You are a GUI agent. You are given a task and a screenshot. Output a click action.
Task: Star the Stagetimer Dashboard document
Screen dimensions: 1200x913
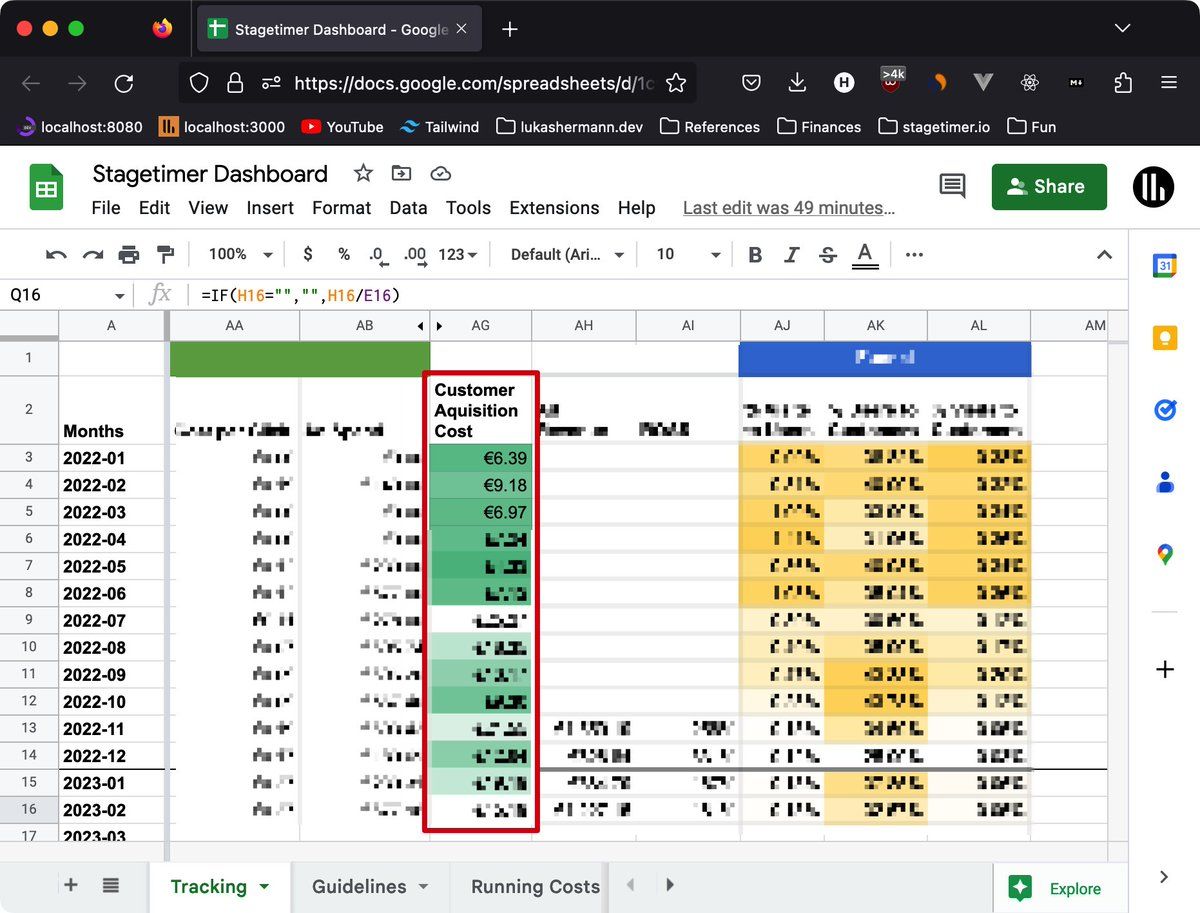363,174
